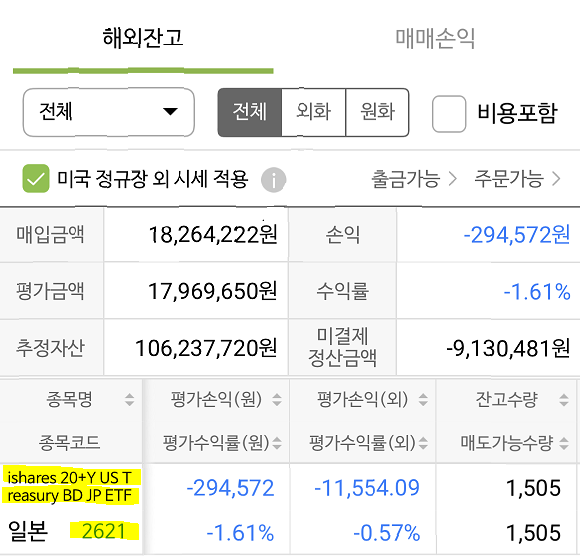Click the 추정자산 value 106,237,720원
Viewport: 580px width, 556px height.
pos(206,348)
